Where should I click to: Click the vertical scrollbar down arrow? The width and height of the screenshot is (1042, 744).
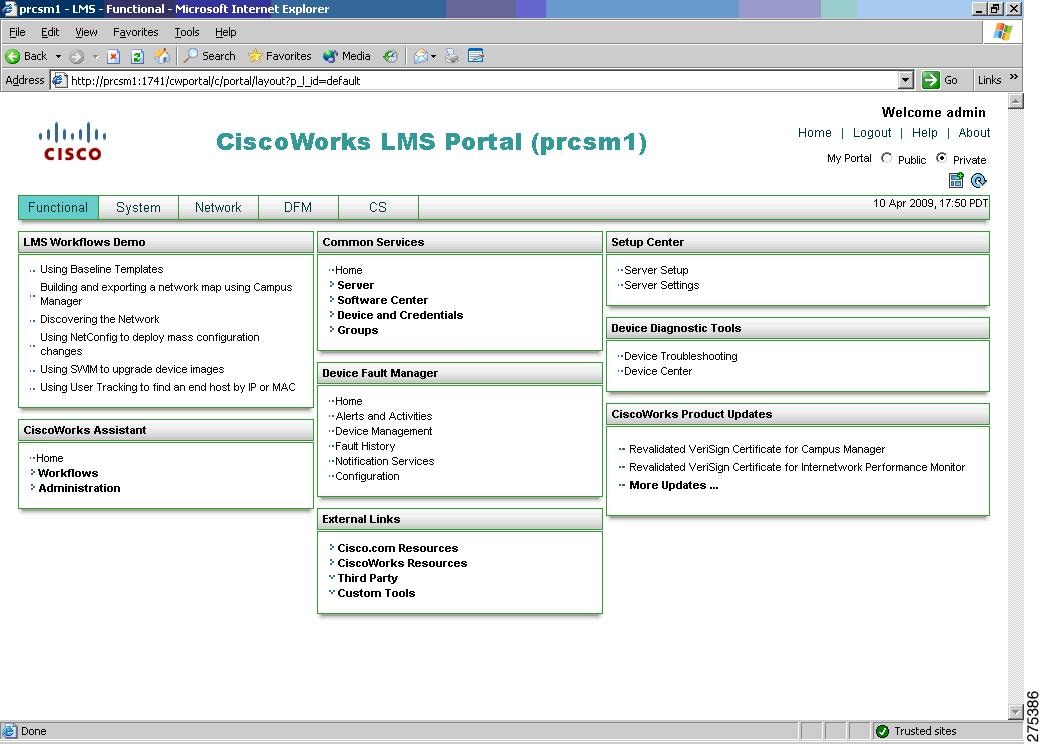click(1015, 711)
